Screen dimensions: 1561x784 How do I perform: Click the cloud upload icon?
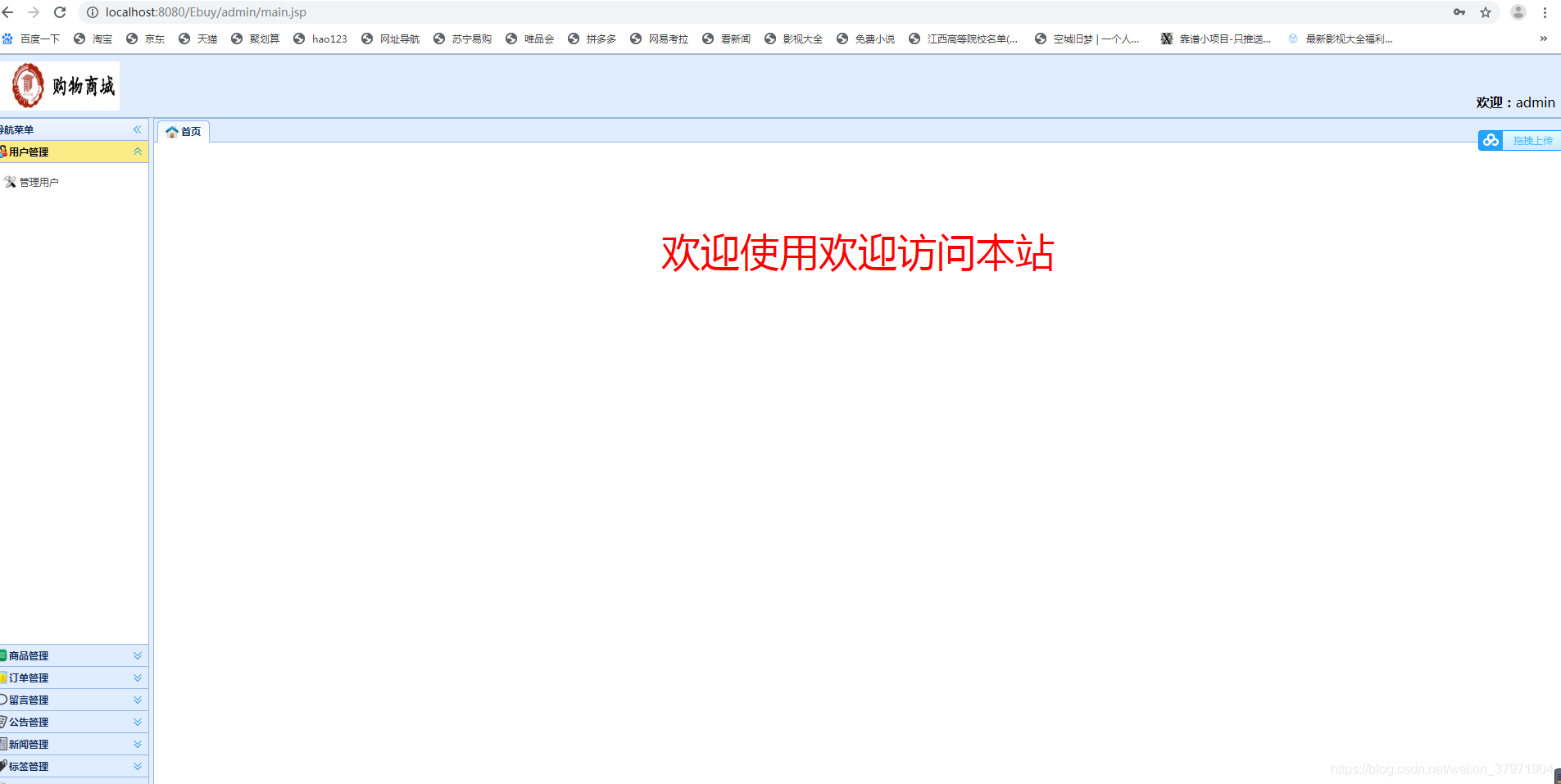(x=1491, y=140)
